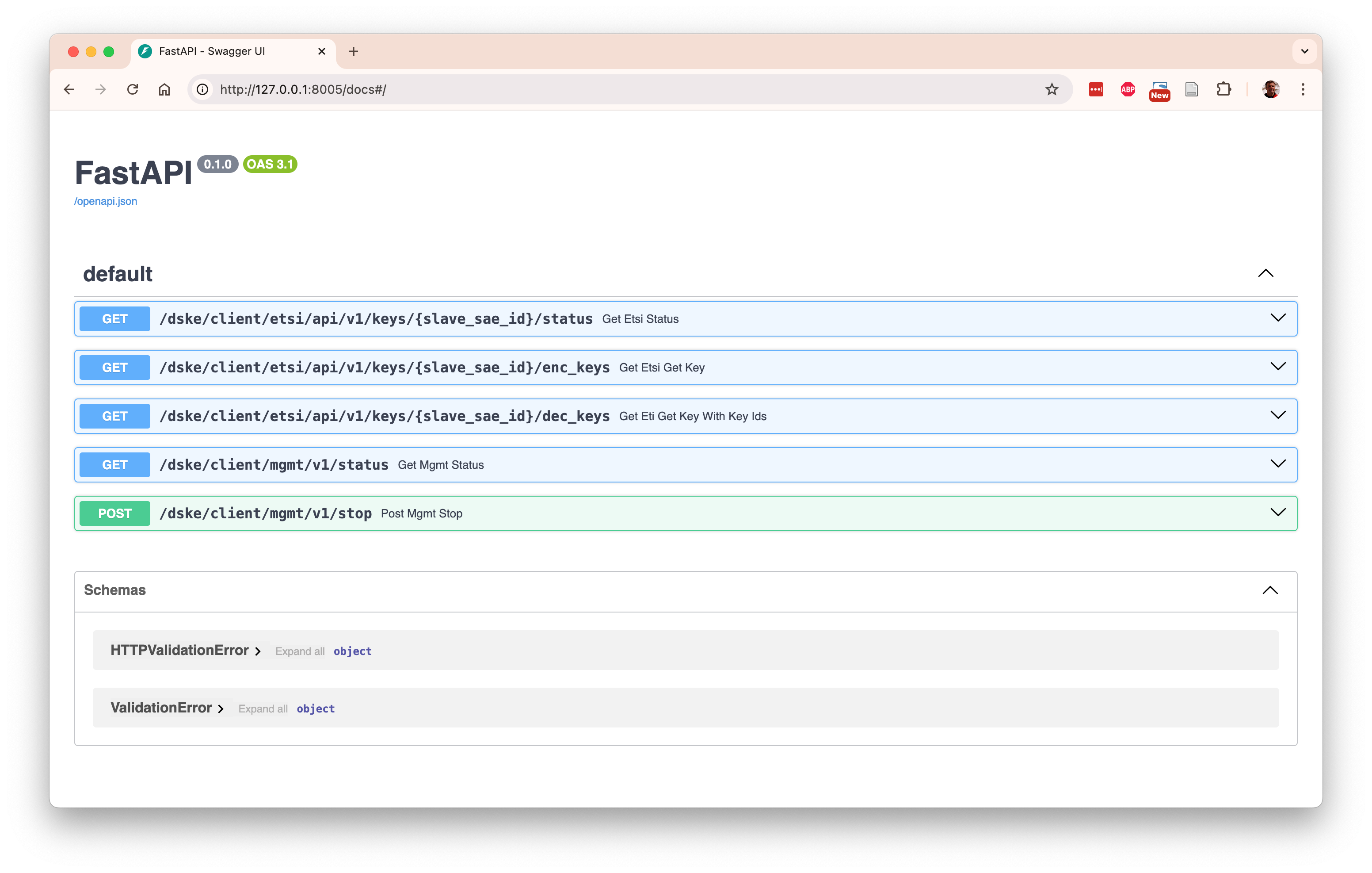Open the Chrome three-dot menu

[1303, 89]
